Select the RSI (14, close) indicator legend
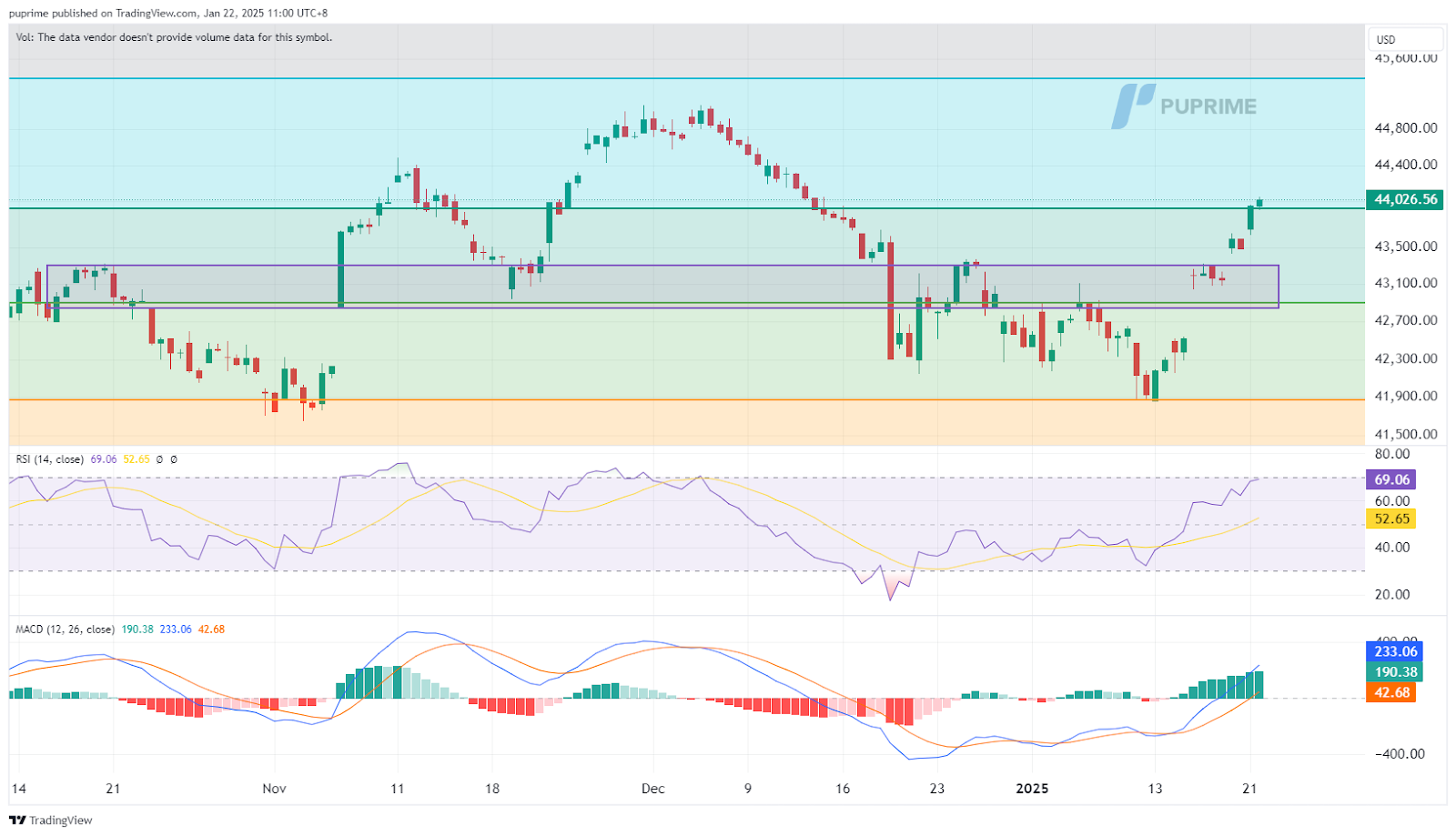Image resolution: width=1456 pixels, height=836 pixels. (50, 459)
